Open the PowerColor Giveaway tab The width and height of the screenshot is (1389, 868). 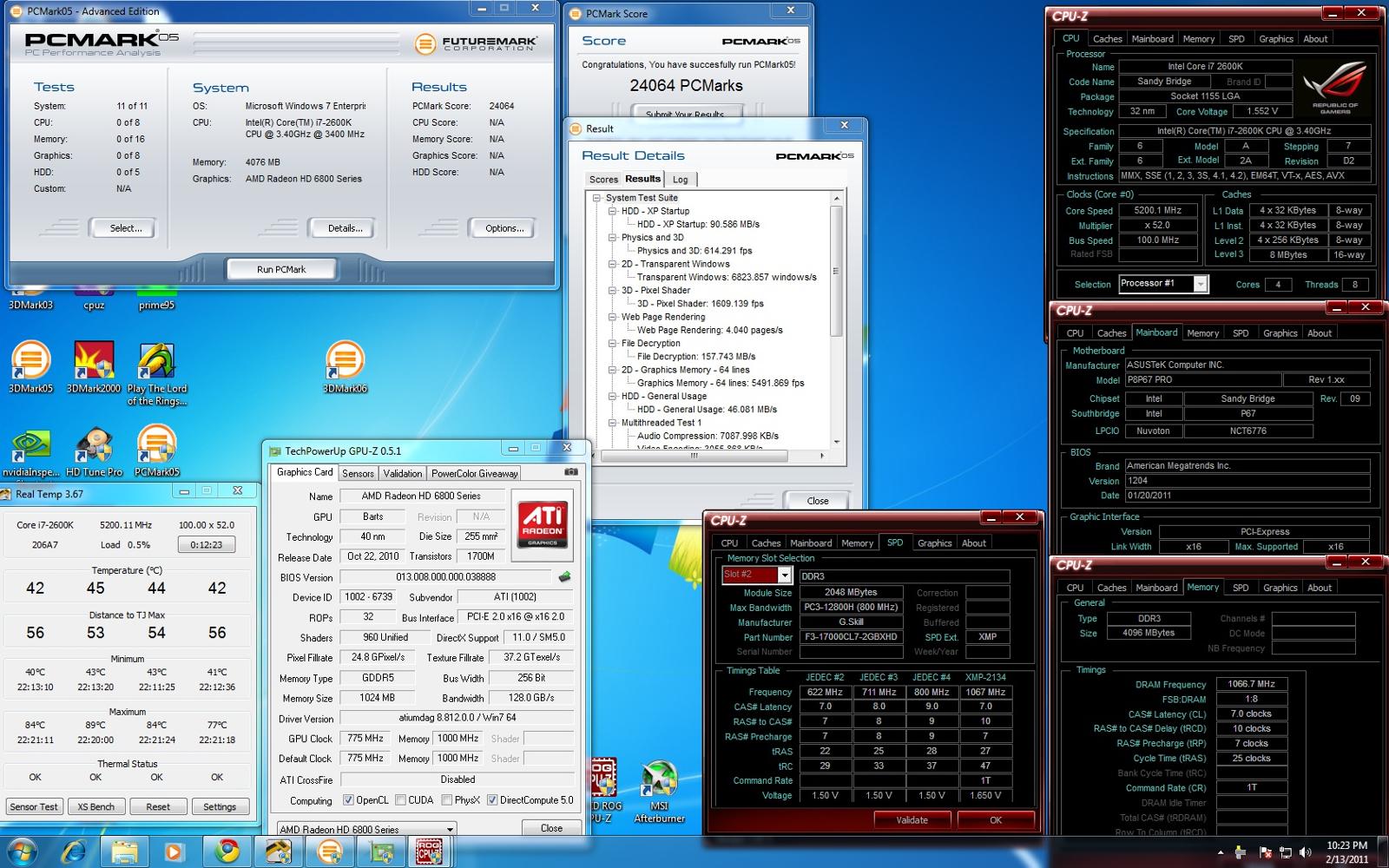[x=475, y=473]
